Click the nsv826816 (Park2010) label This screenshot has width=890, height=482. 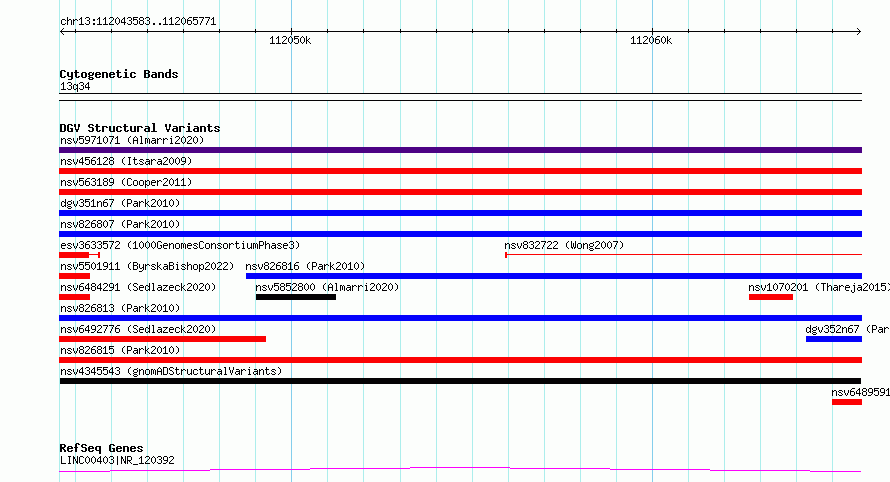point(305,266)
